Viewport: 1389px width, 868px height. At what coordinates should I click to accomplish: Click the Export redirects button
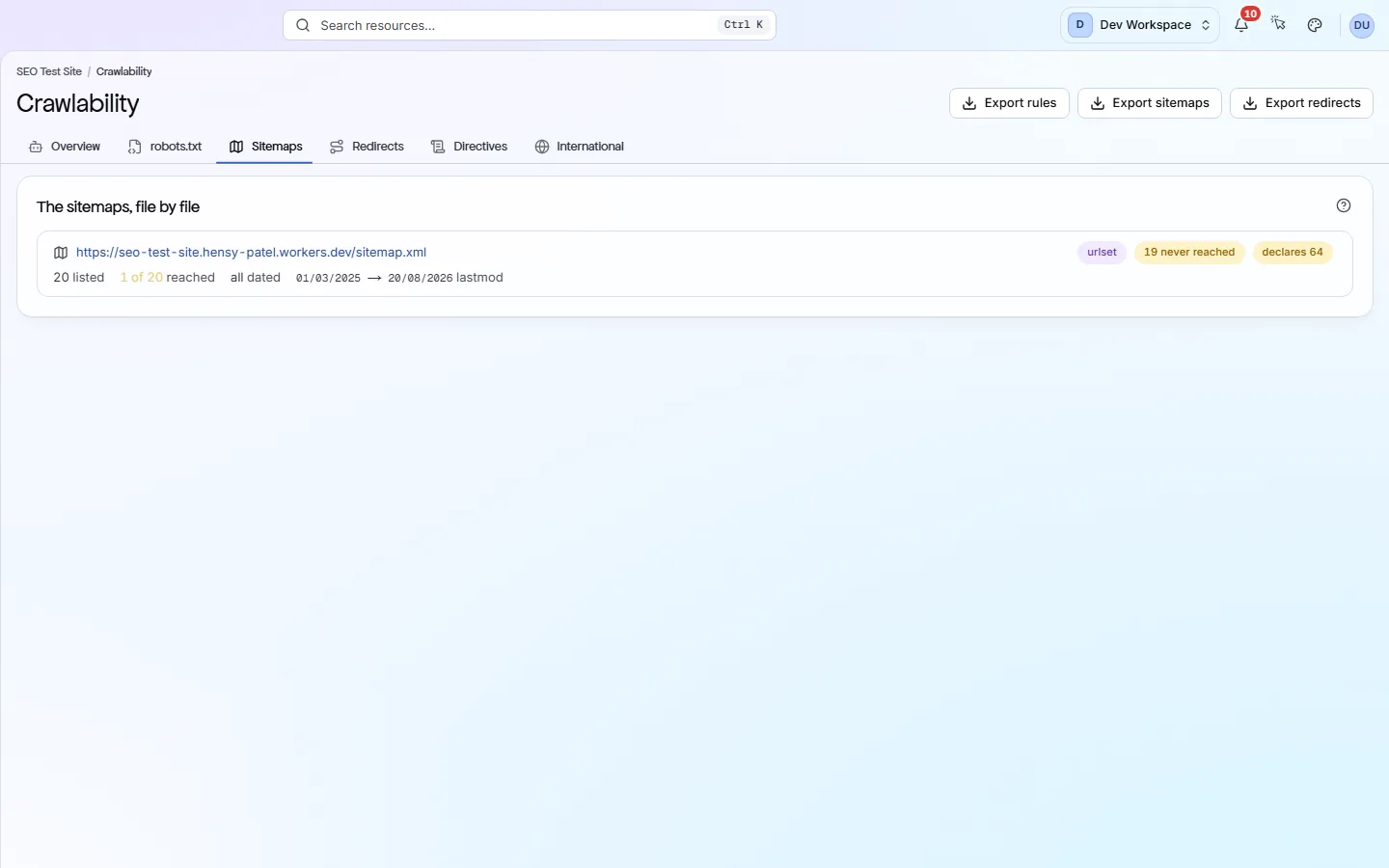click(1301, 103)
